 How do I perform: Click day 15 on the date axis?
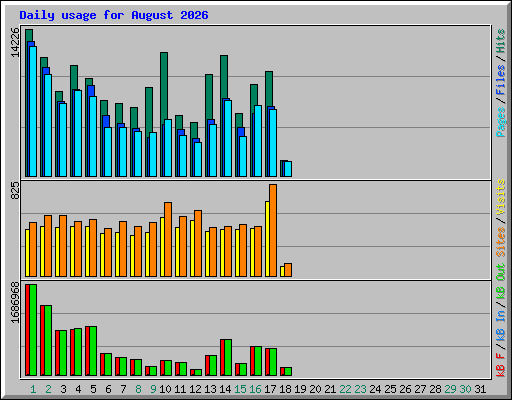click(240, 389)
